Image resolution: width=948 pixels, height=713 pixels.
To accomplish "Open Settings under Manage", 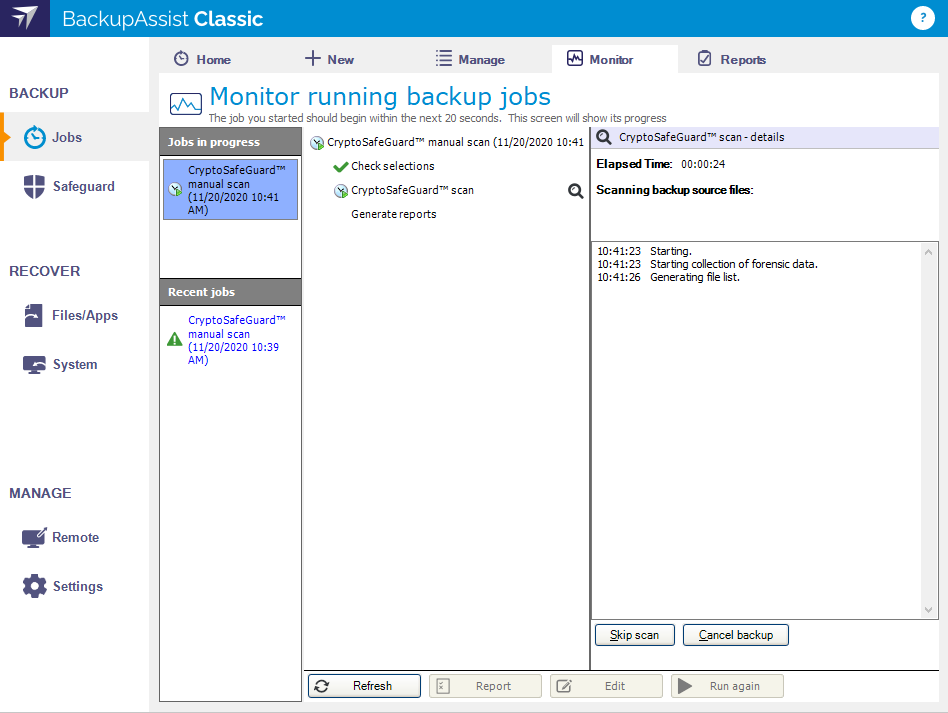I will click(x=75, y=586).
